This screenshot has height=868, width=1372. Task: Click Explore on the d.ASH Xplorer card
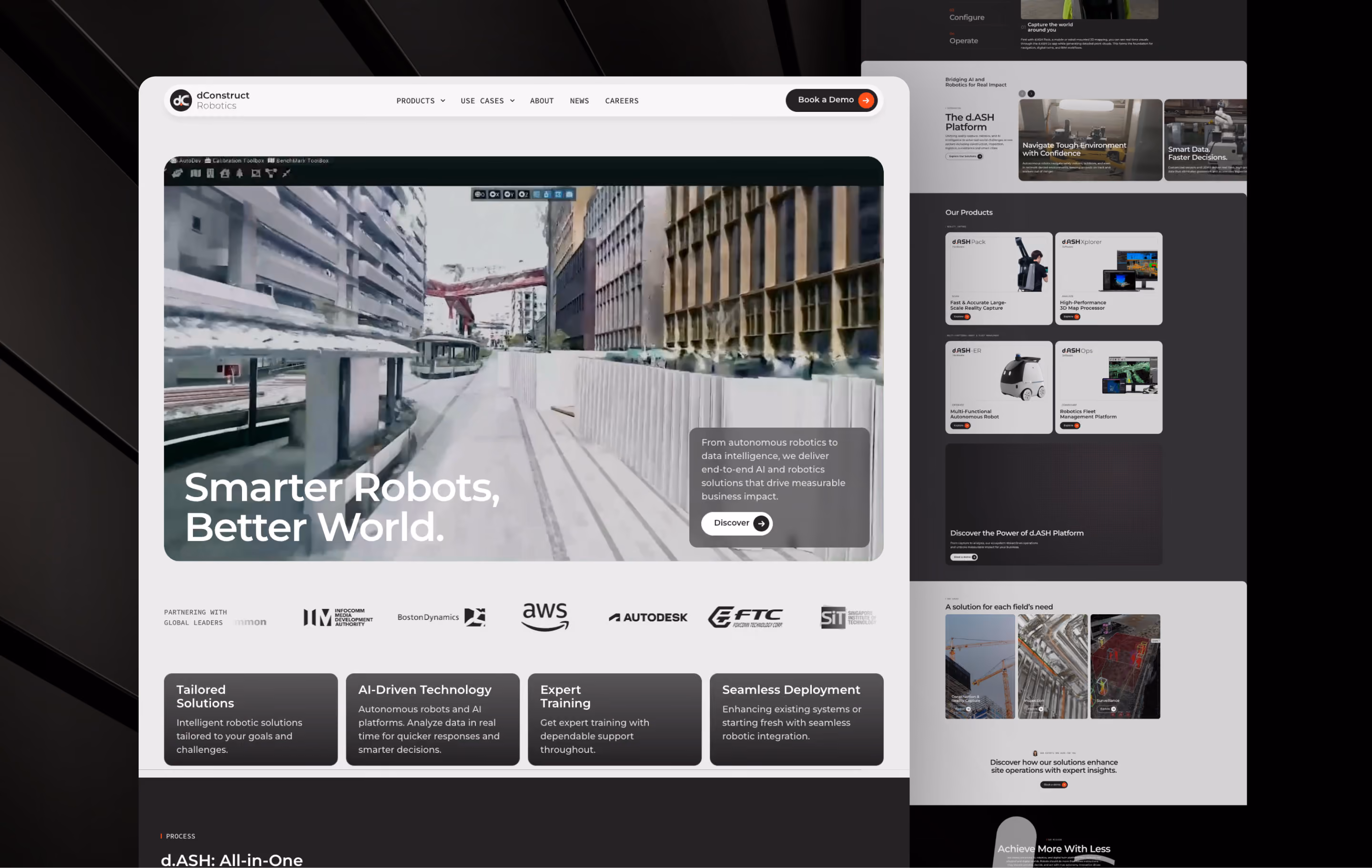tap(1070, 317)
